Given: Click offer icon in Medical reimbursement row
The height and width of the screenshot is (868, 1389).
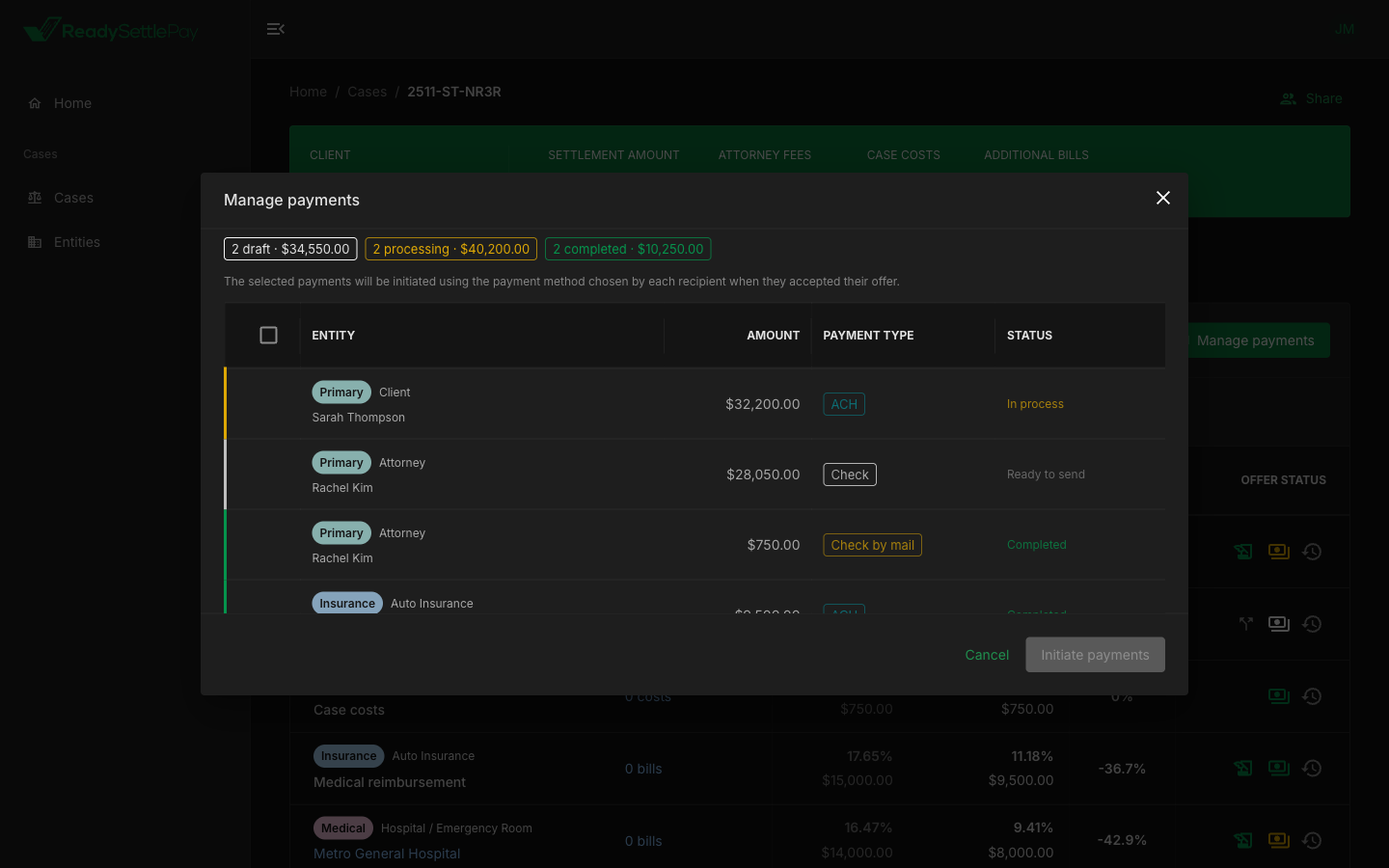Looking at the screenshot, I should (x=1243, y=768).
